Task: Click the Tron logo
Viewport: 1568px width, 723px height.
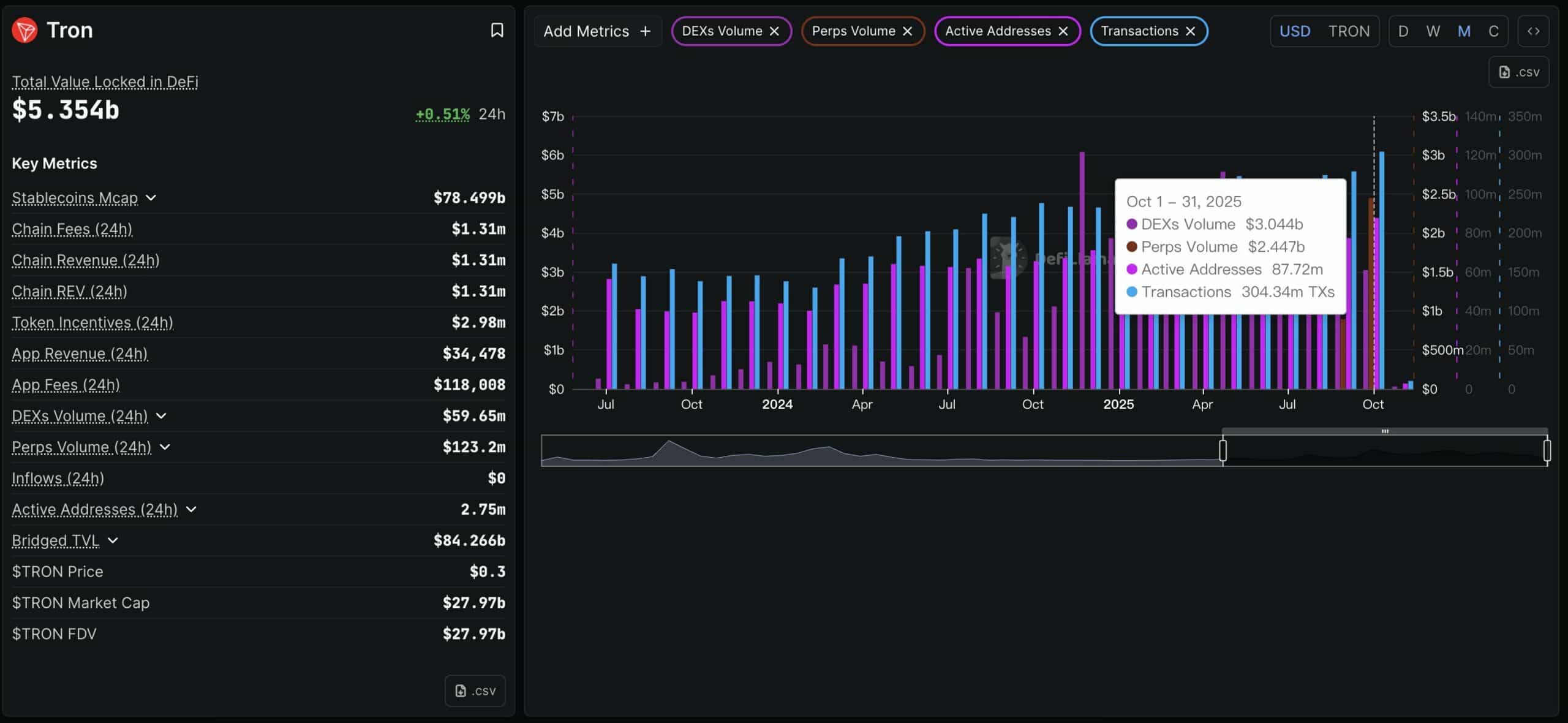Action: pyautogui.click(x=25, y=29)
